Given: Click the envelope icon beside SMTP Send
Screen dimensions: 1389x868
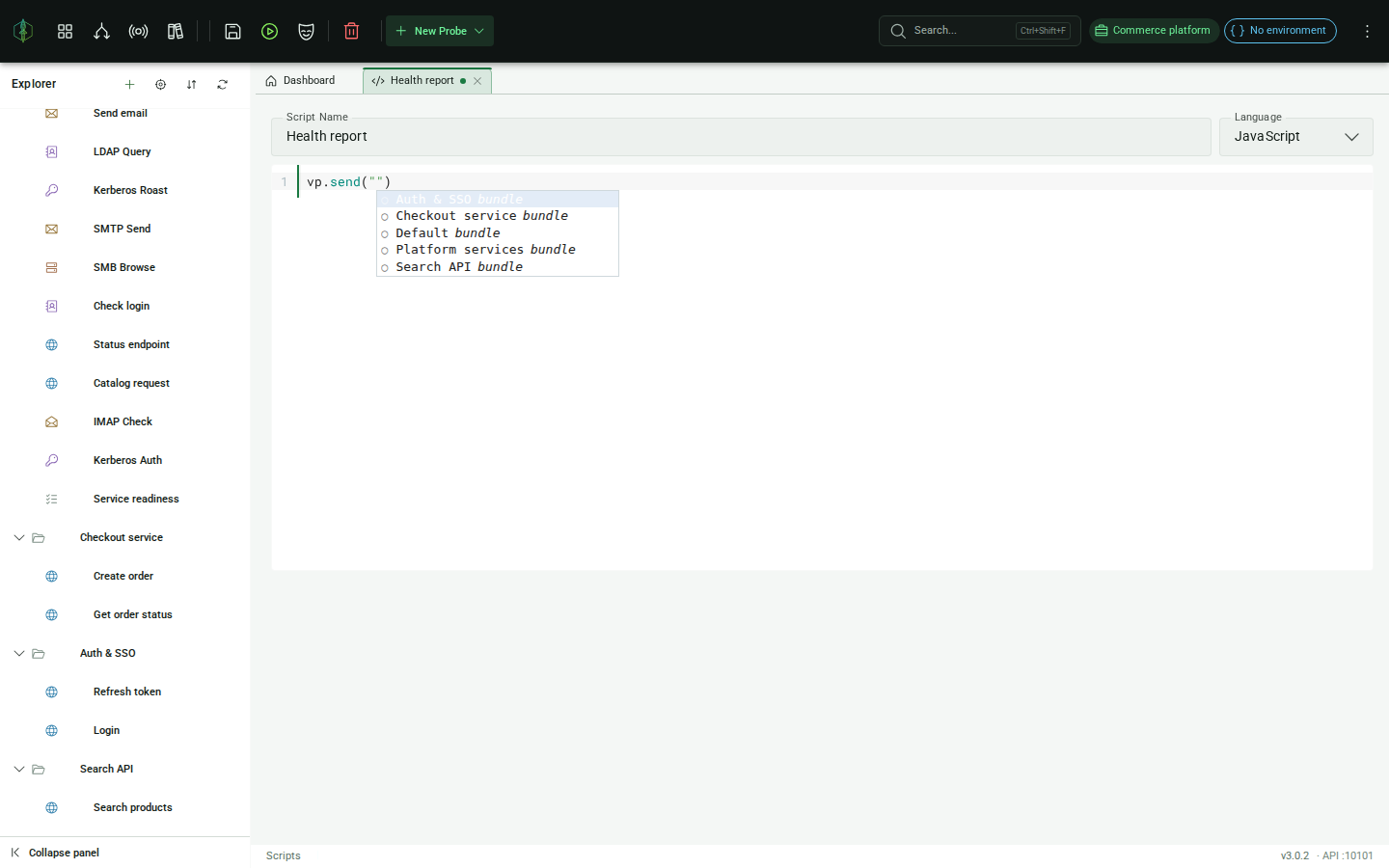Looking at the screenshot, I should pyautogui.click(x=52, y=229).
